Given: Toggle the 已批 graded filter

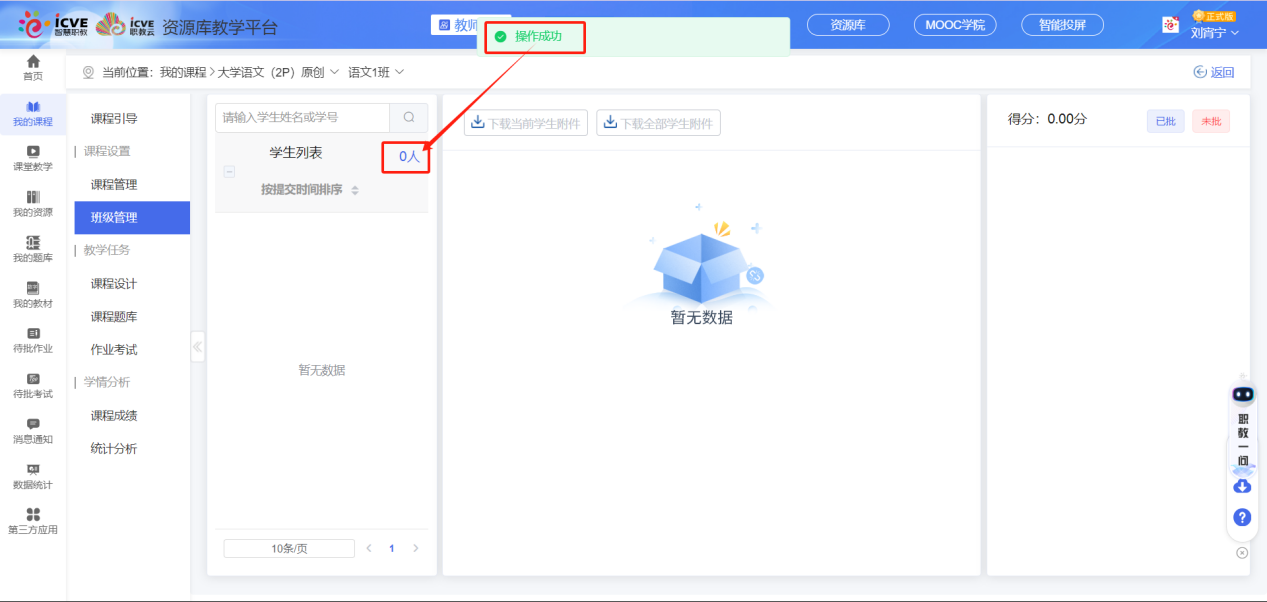Looking at the screenshot, I should [1165, 121].
